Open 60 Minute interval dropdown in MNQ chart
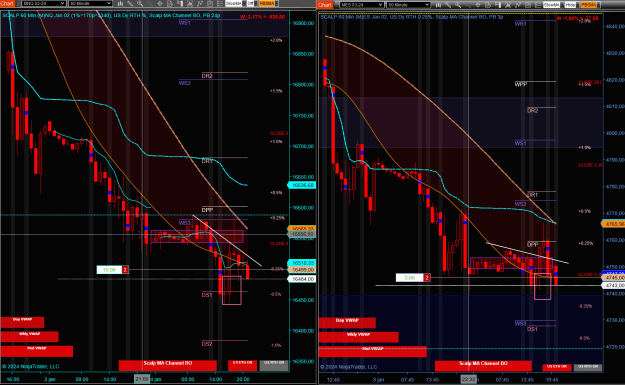625x385 pixels. (90, 4)
